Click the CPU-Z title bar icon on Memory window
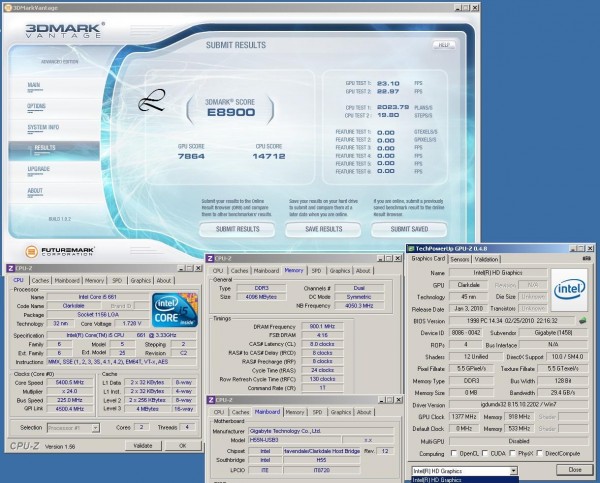The image size is (600, 483). 208,256
